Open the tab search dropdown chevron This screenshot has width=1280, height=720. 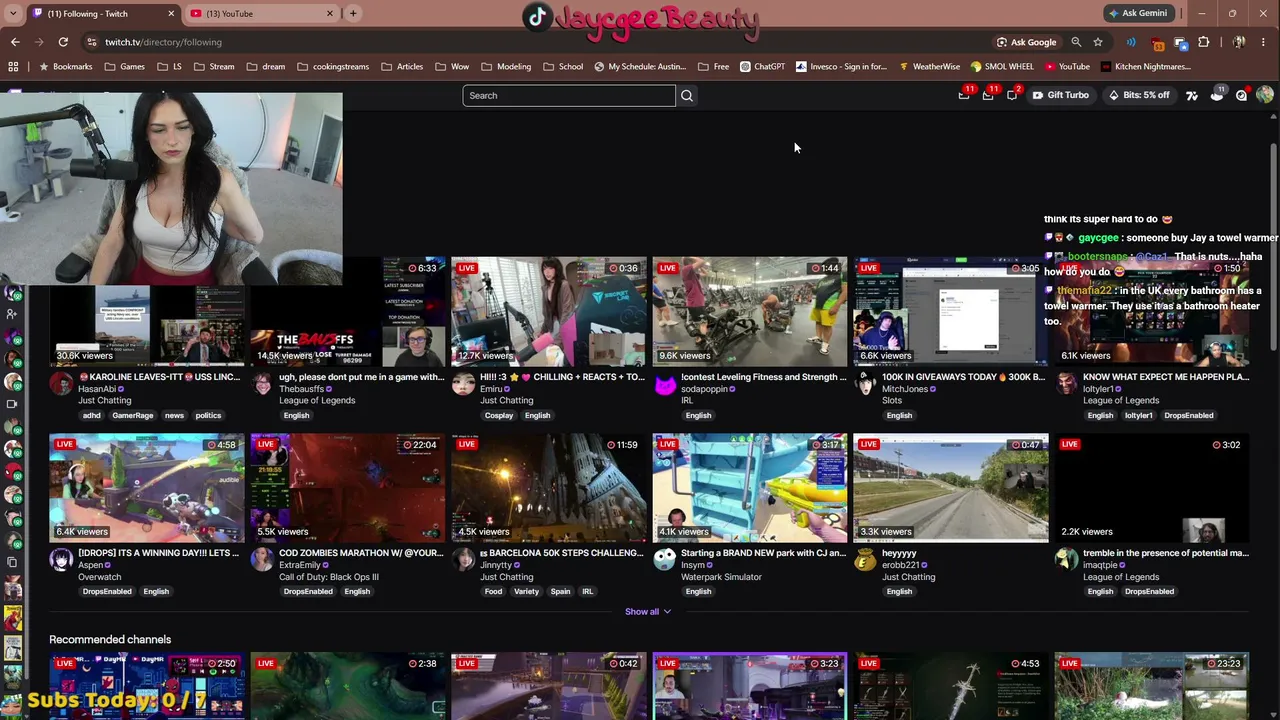13,13
